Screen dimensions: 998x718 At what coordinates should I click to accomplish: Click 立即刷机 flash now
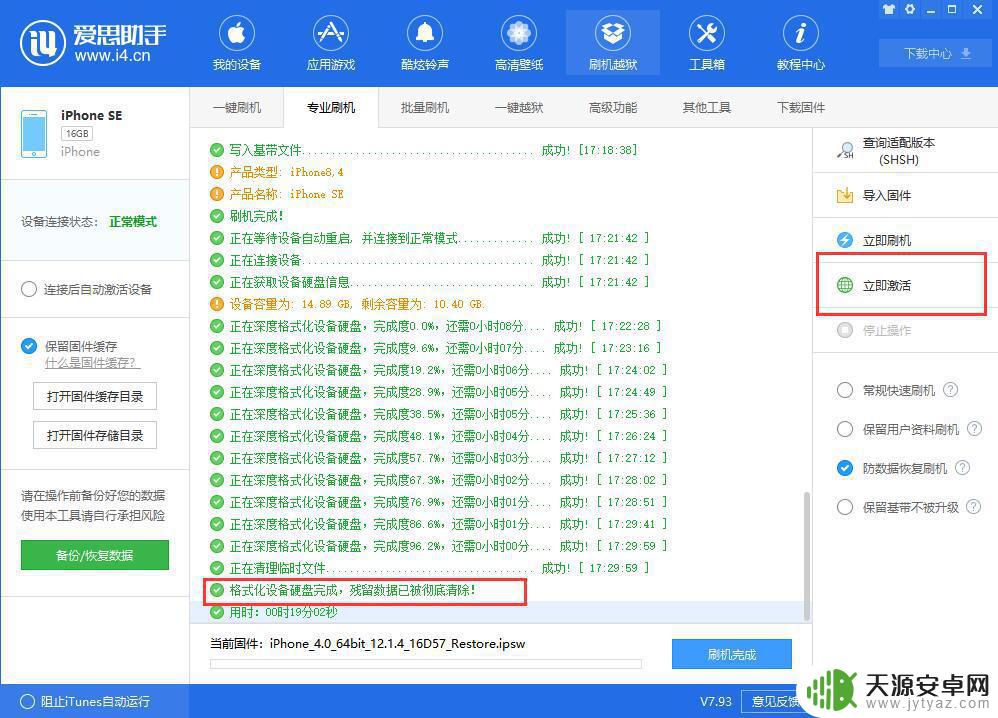coord(905,240)
